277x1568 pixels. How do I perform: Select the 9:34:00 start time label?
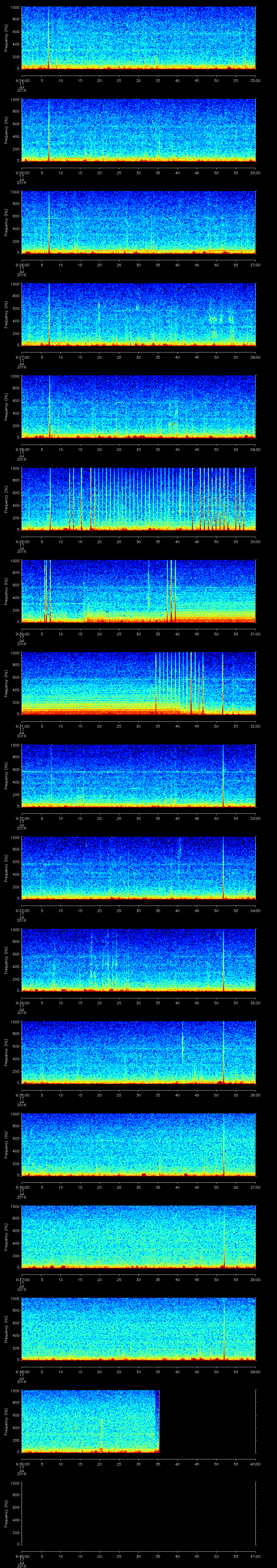22,1003
